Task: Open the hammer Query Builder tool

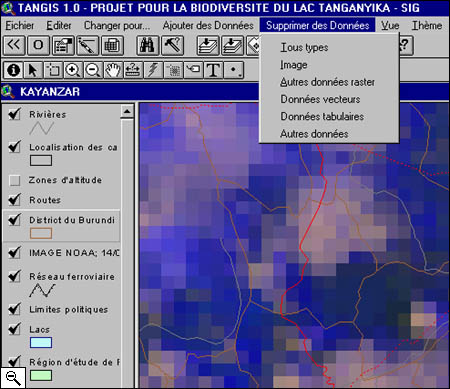Action: click(172, 45)
